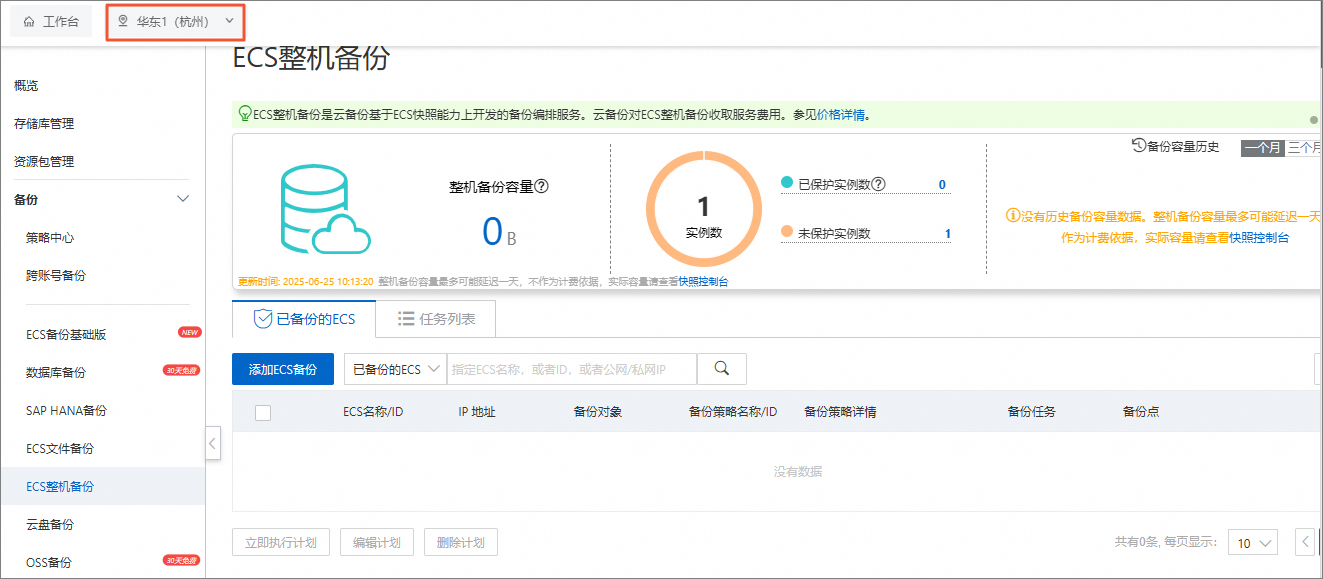The width and height of the screenshot is (1323, 579).
Task: Collapse the 备份 section chevron
Action: [183, 199]
